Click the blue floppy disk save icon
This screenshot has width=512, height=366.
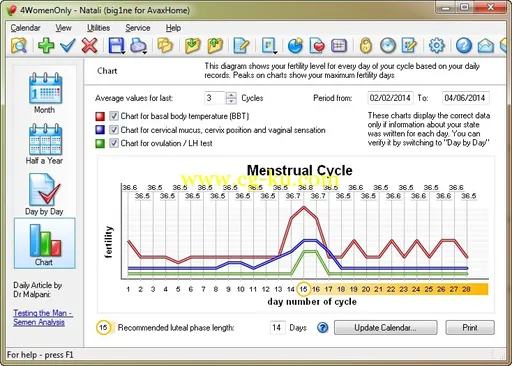116,45
